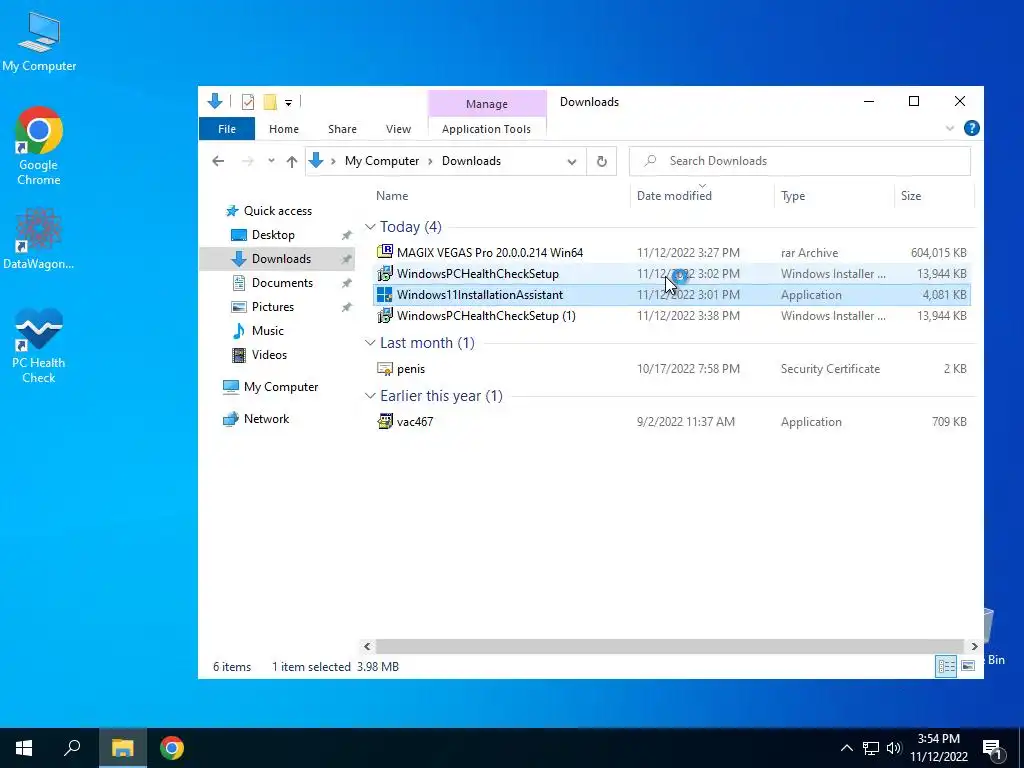This screenshot has width=1024, height=768.
Task: Switch to large thumbnails view
Action: point(968,666)
